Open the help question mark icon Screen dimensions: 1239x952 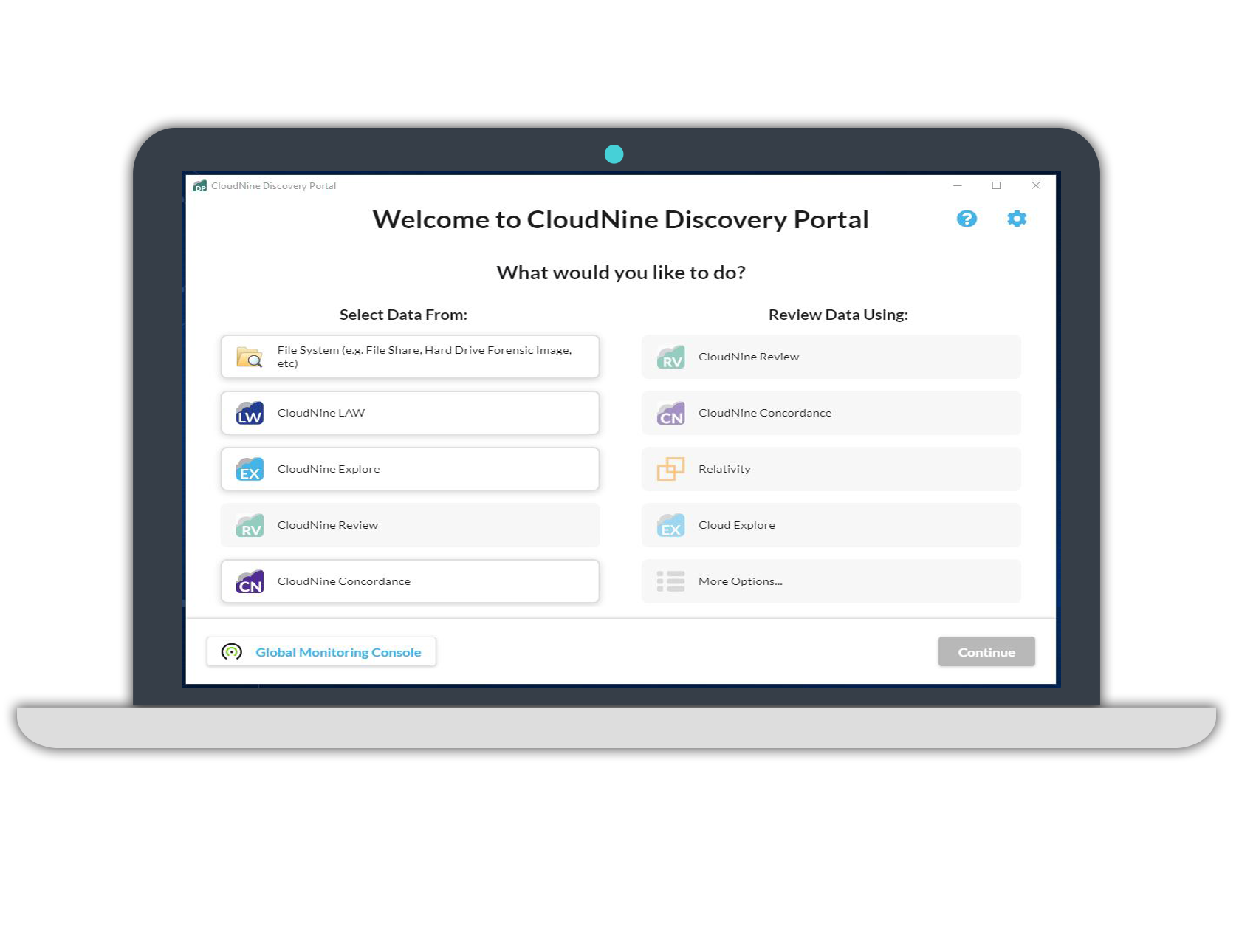click(x=966, y=219)
